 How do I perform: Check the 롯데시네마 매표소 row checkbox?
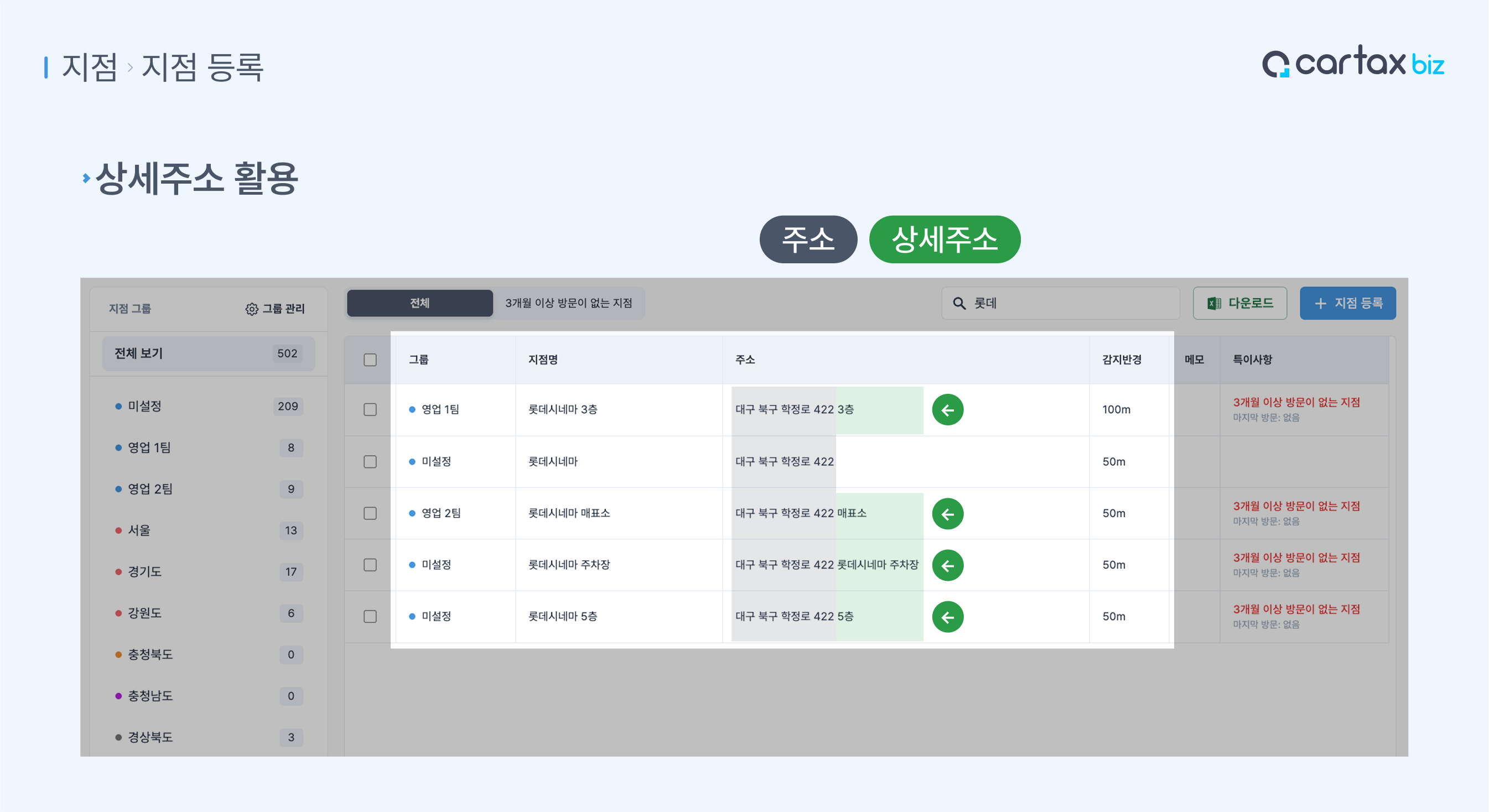tap(370, 513)
